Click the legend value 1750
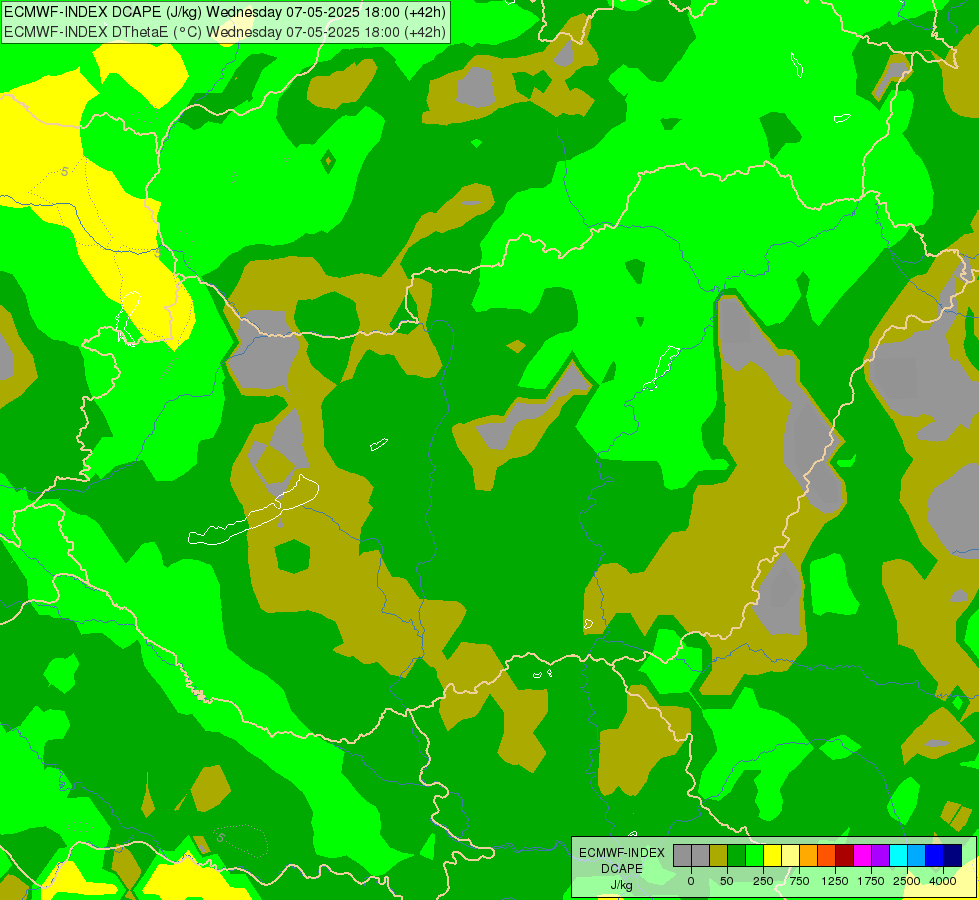The height and width of the screenshot is (900, 979). (871, 881)
